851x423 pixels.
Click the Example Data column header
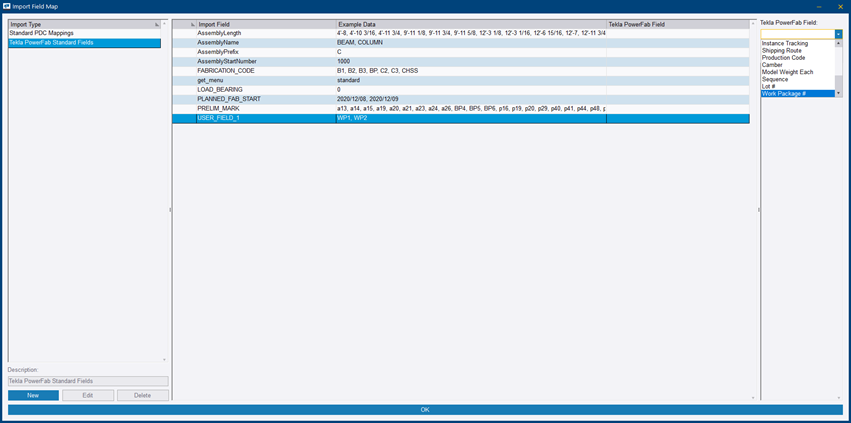(x=471, y=24)
